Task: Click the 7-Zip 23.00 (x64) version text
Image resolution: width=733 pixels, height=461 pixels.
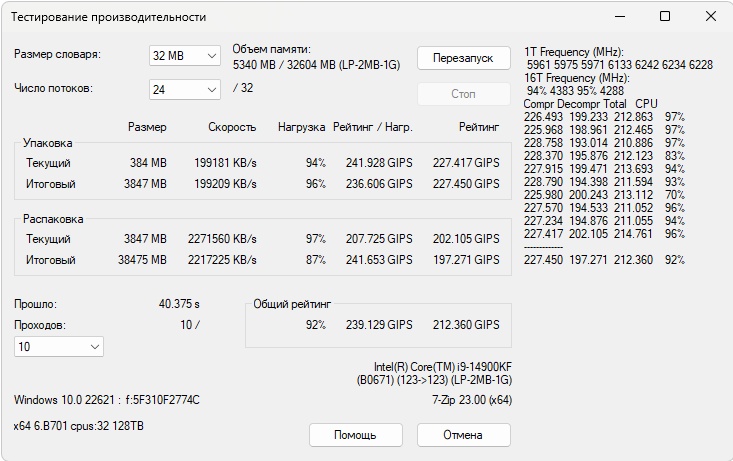Action: pos(471,400)
